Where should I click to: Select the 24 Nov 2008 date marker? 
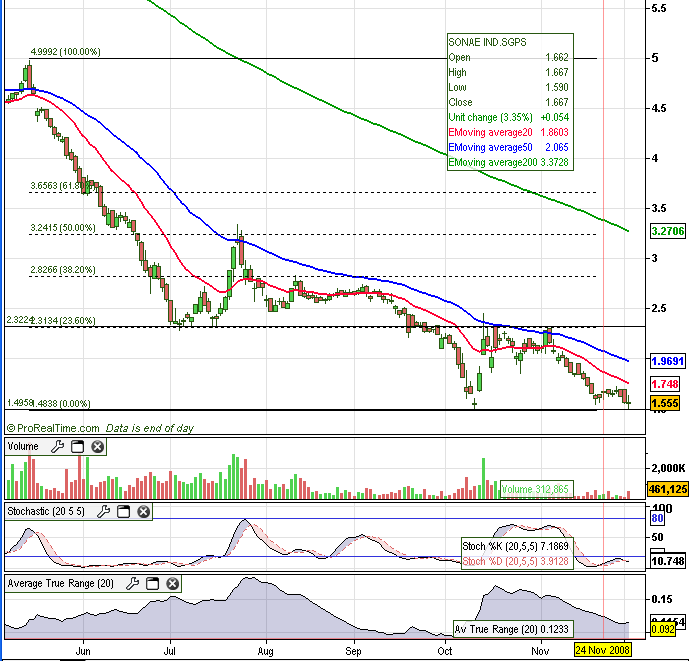[x=602, y=650]
